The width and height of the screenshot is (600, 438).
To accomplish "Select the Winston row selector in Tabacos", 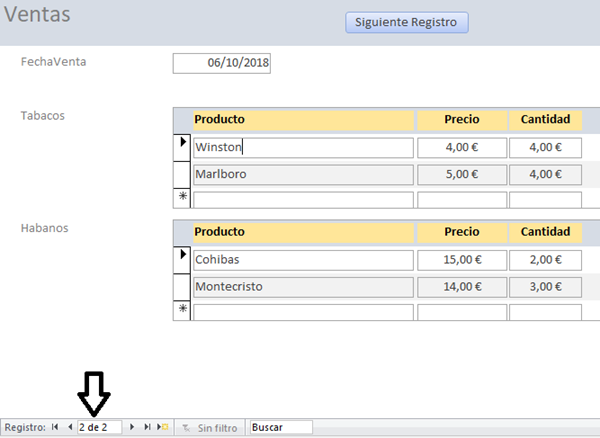I will [x=182, y=148].
